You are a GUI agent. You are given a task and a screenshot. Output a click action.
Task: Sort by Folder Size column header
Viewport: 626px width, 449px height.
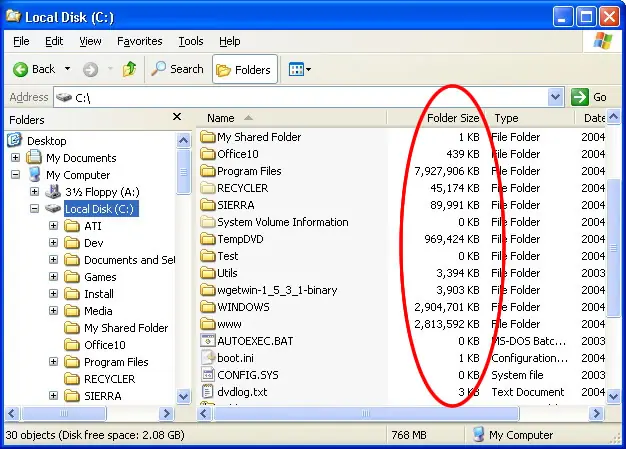(x=437, y=118)
